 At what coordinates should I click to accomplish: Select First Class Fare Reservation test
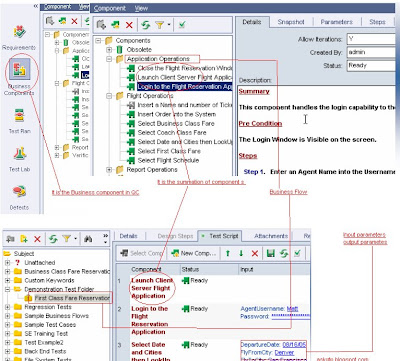tap(72, 298)
